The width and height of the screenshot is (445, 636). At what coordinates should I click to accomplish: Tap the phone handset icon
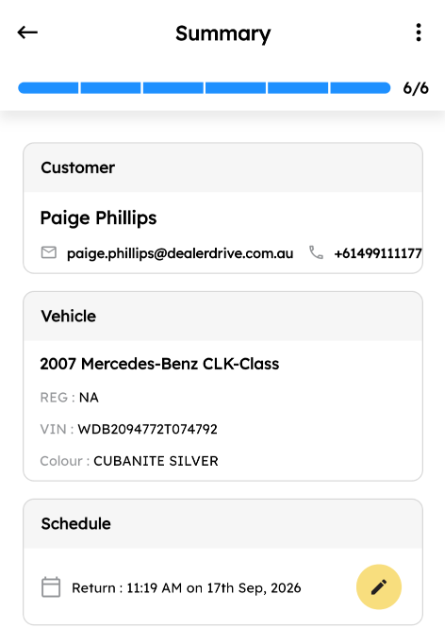tap(316, 252)
